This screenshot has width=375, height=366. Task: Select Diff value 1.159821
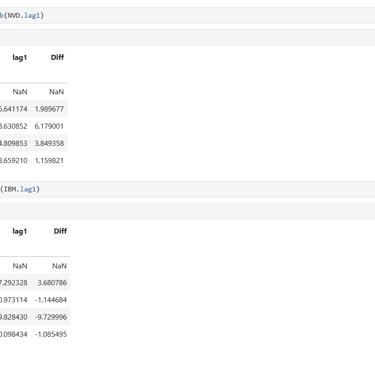pos(49,161)
